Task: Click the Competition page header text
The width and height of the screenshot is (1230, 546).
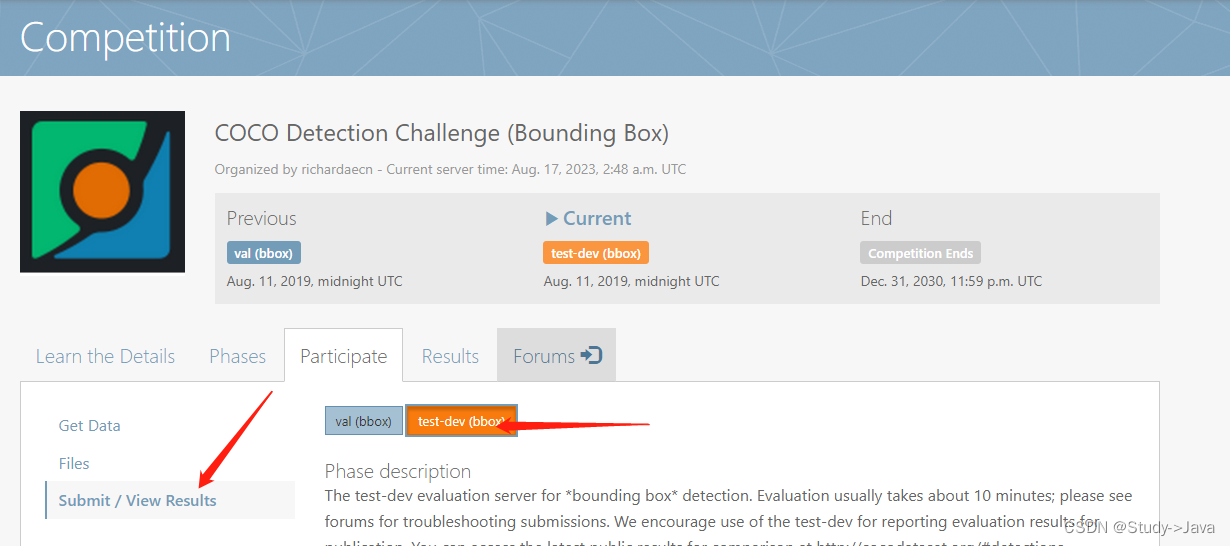Action: [126, 38]
